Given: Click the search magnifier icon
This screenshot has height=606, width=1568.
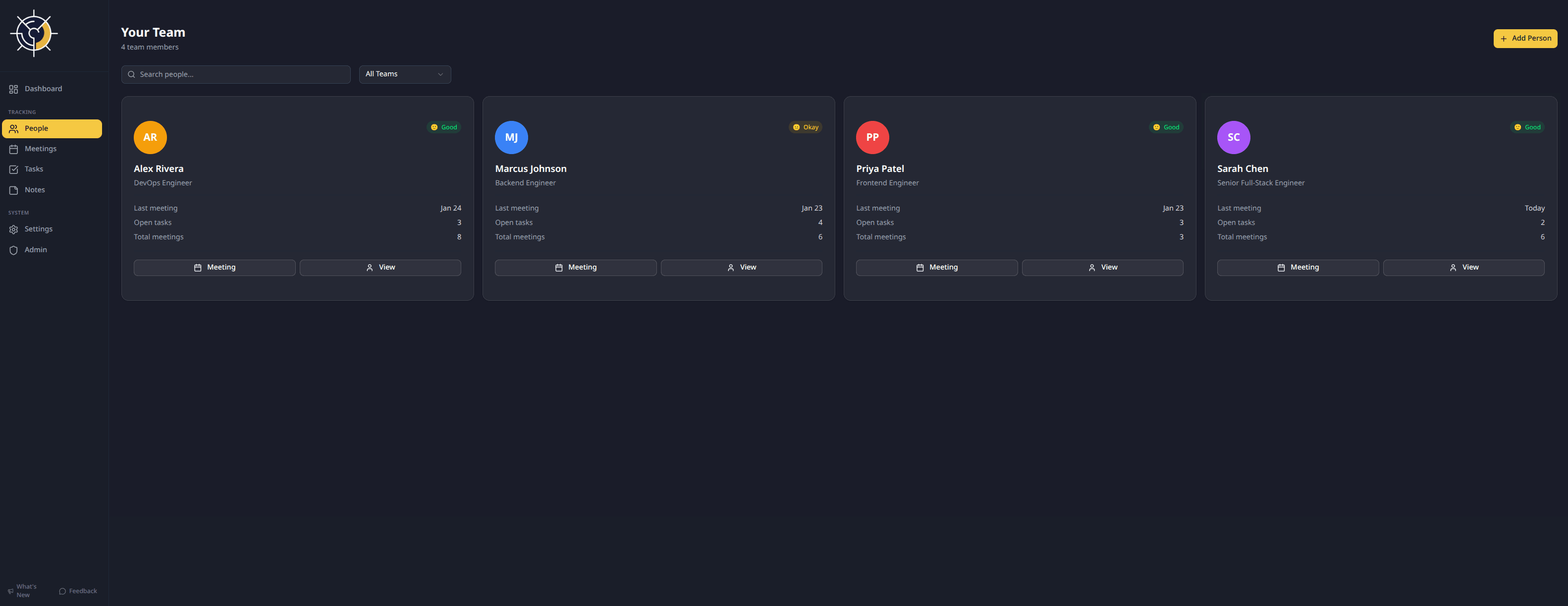Looking at the screenshot, I should click(x=131, y=74).
